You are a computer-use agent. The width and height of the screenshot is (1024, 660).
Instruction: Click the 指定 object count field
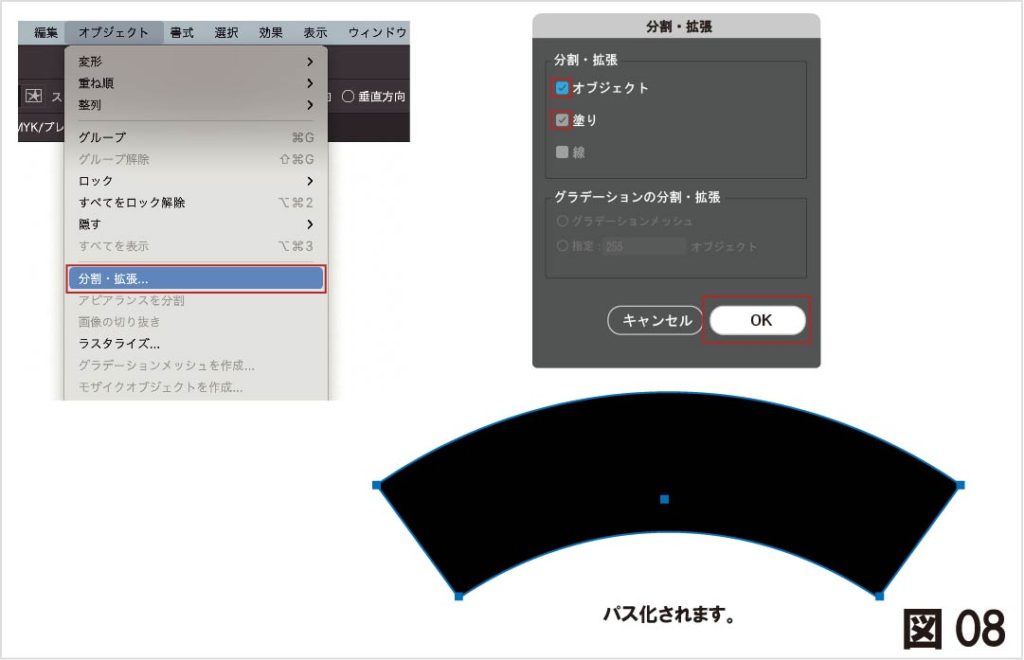tap(643, 246)
